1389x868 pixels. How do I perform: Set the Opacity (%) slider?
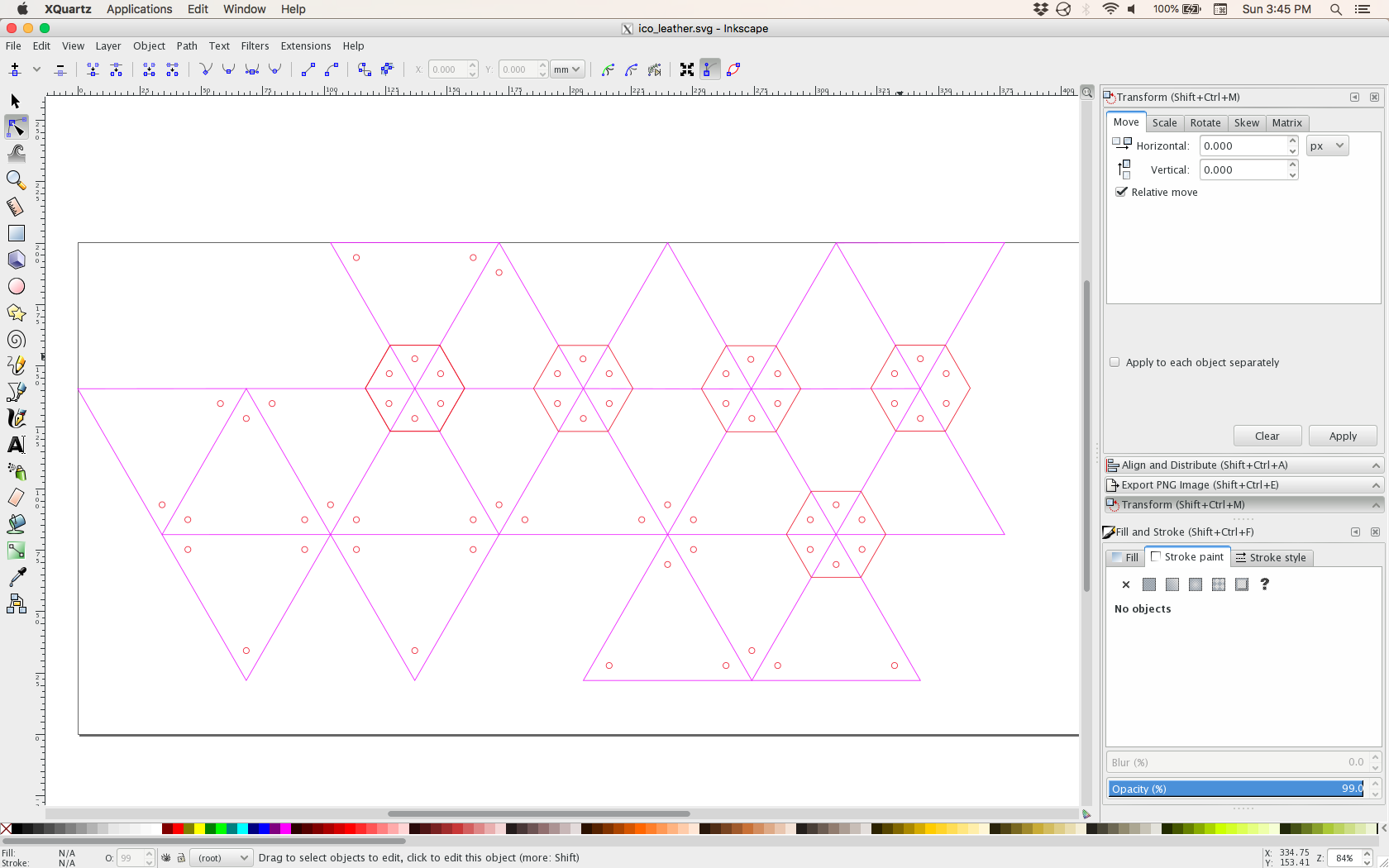pyautogui.click(x=1236, y=789)
